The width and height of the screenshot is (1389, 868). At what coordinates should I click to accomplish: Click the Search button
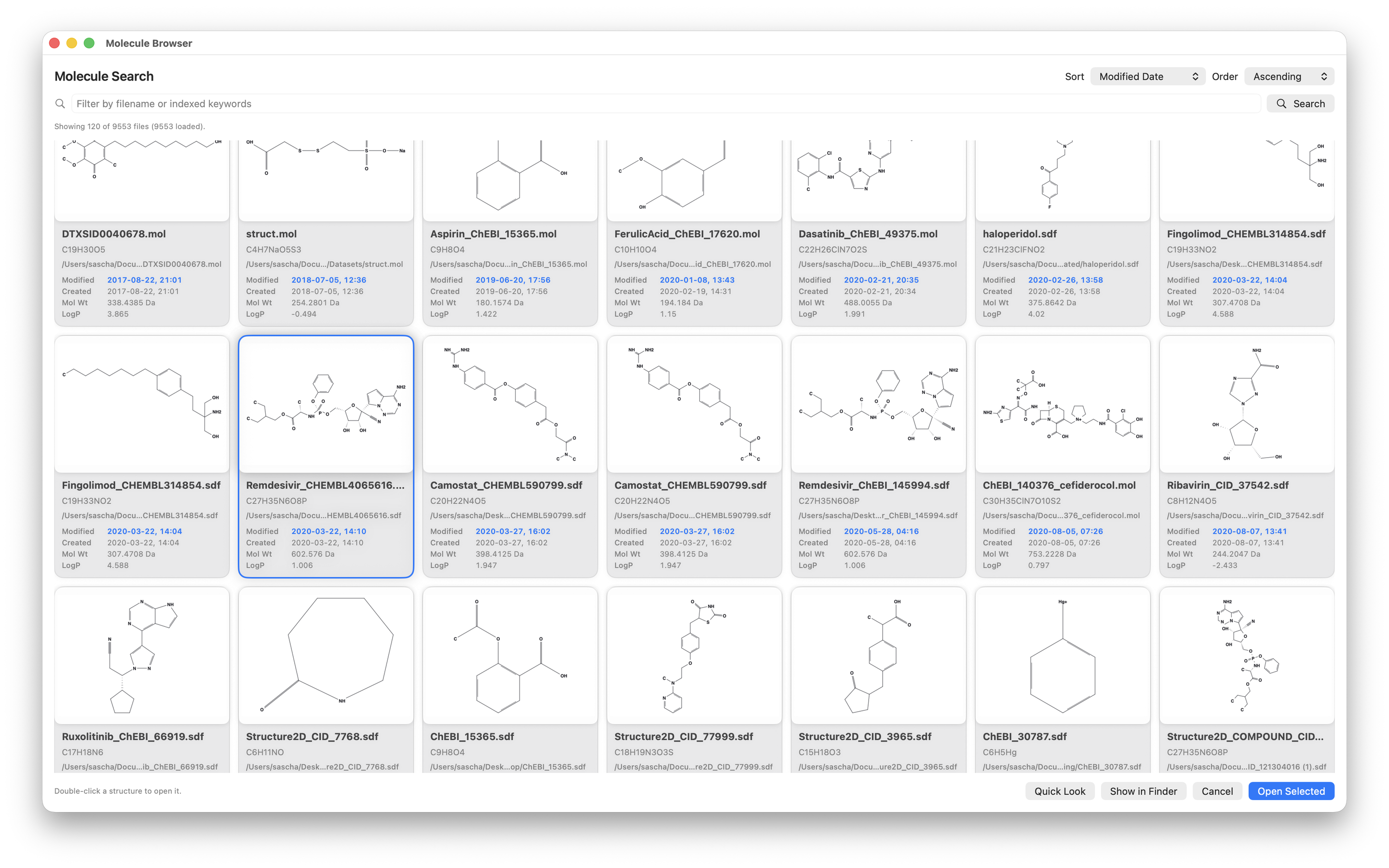(1300, 103)
